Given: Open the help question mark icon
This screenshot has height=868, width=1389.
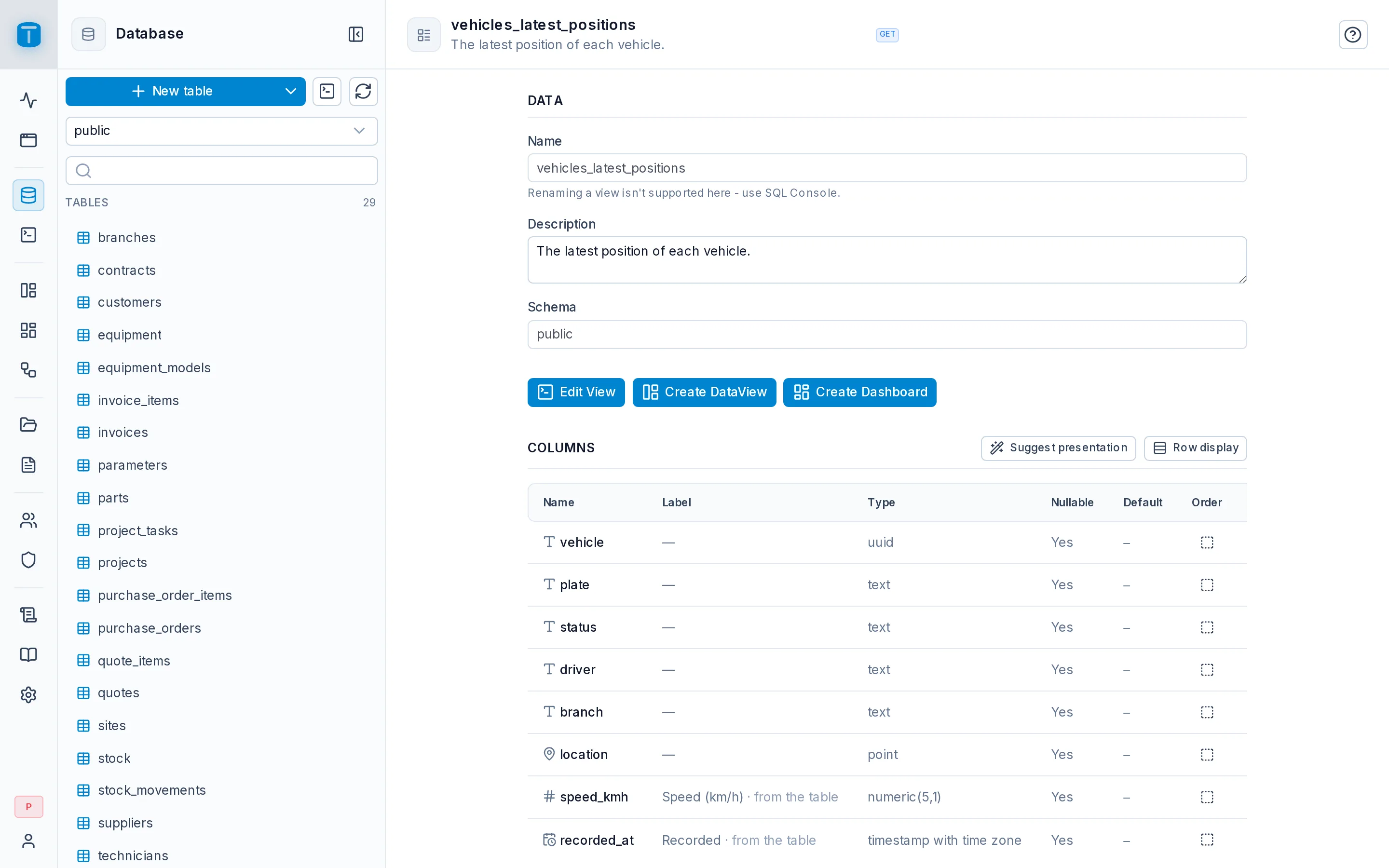Looking at the screenshot, I should (x=1353, y=35).
